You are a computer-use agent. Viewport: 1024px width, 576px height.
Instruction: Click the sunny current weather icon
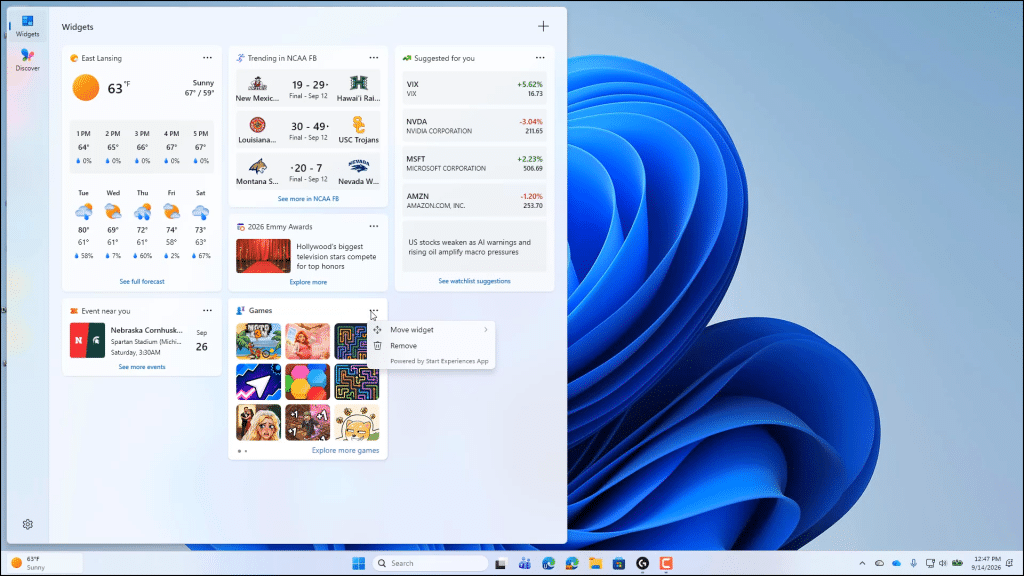click(x=86, y=88)
